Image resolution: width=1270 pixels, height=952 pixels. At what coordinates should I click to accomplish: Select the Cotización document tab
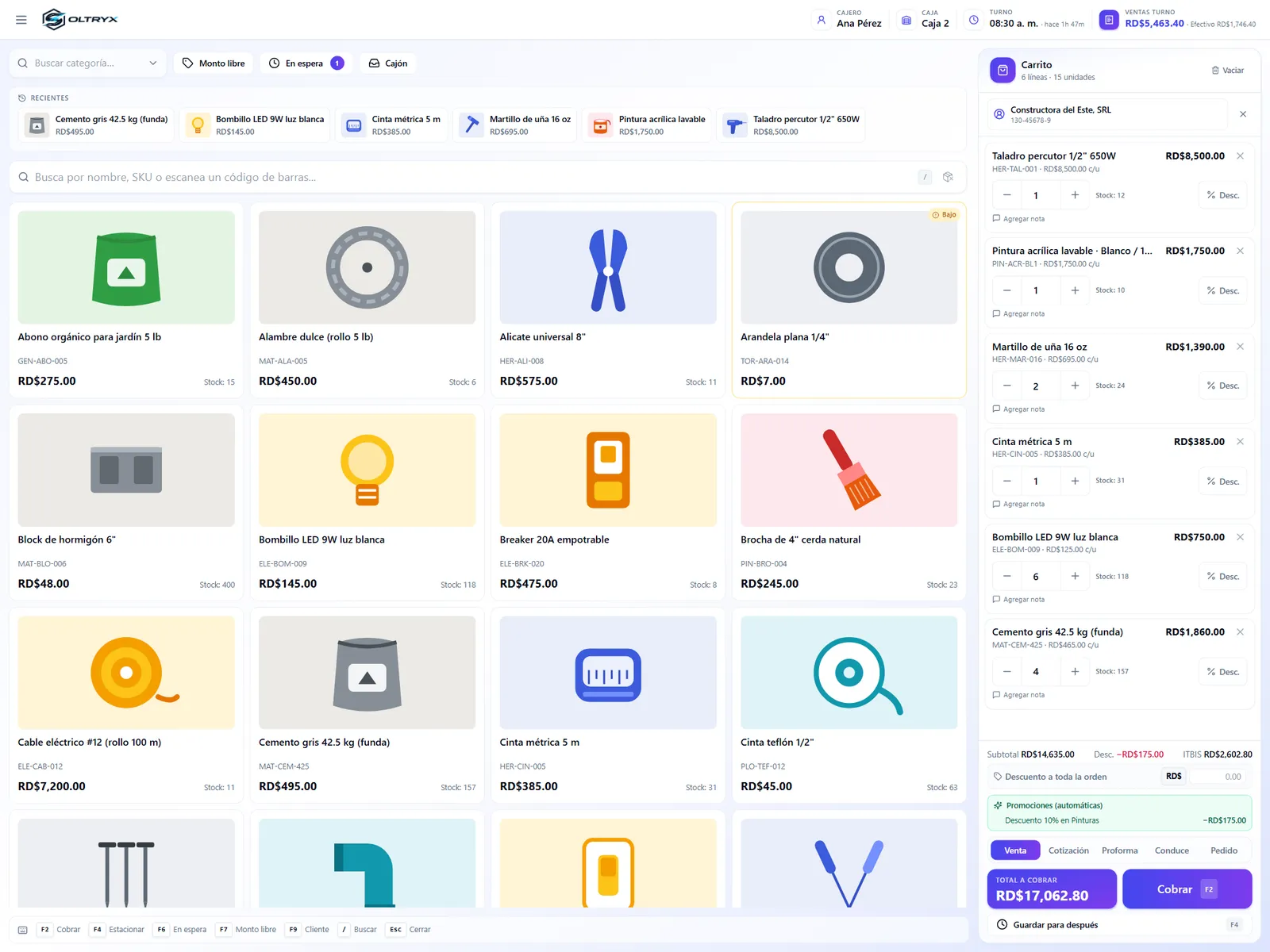(1068, 850)
